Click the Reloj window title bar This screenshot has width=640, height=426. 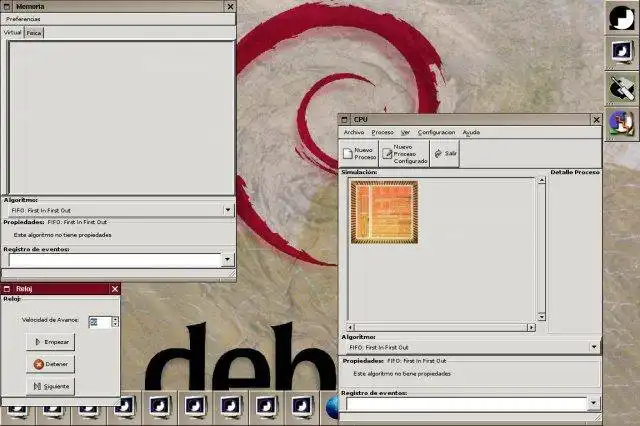click(x=60, y=289)
